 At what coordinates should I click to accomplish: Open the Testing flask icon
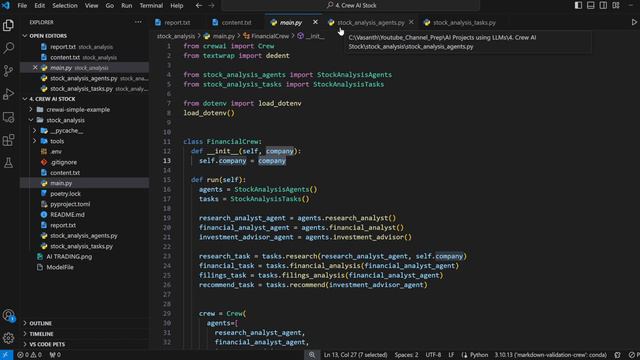point(8,163)
